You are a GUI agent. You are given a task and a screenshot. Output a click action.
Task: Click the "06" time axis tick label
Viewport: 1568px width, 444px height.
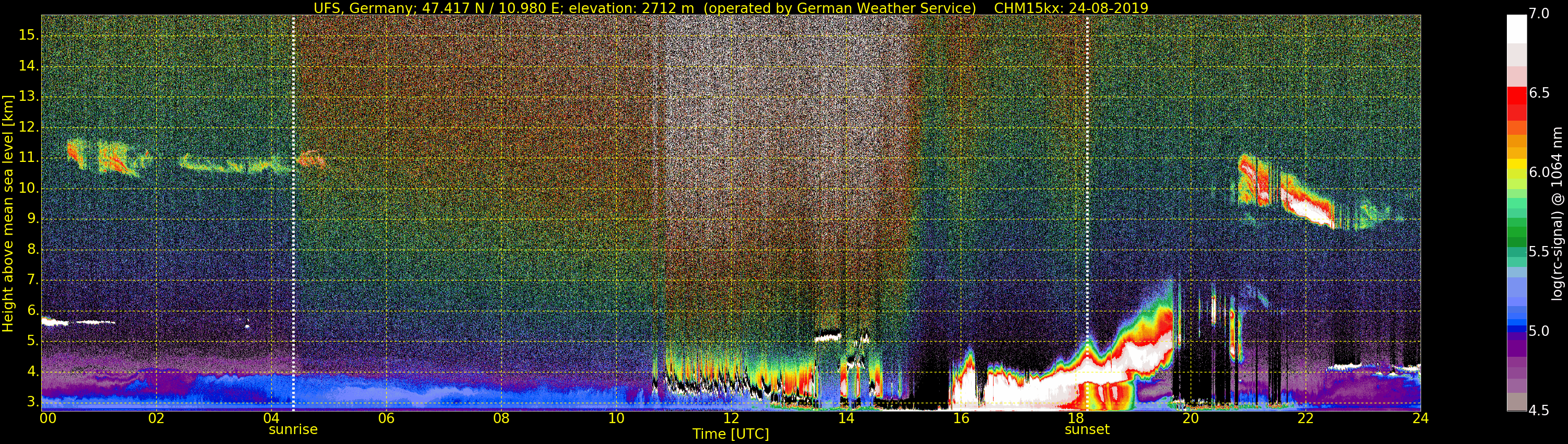(387, 418)
